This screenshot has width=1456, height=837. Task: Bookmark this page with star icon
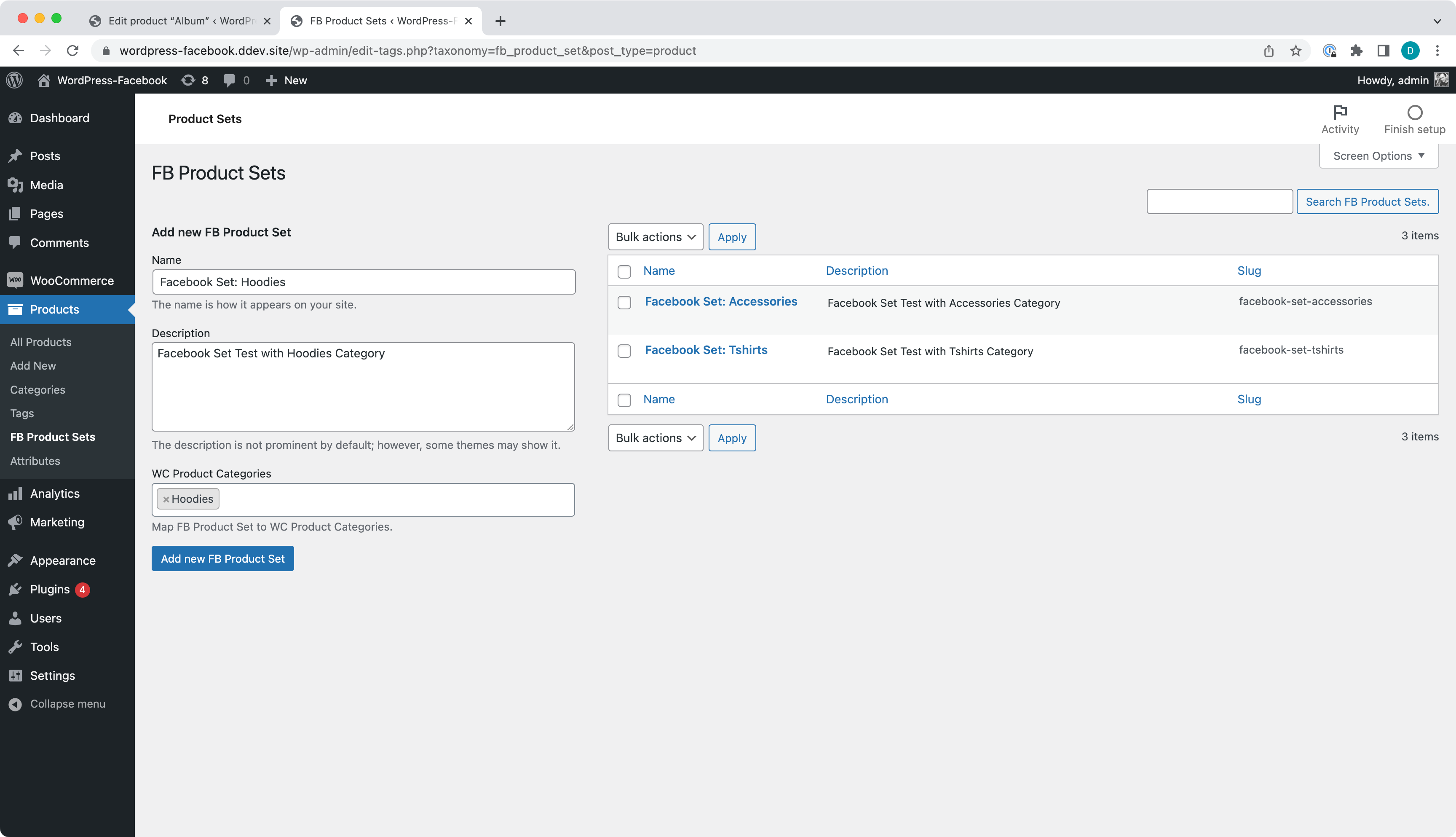(1295, 51)
